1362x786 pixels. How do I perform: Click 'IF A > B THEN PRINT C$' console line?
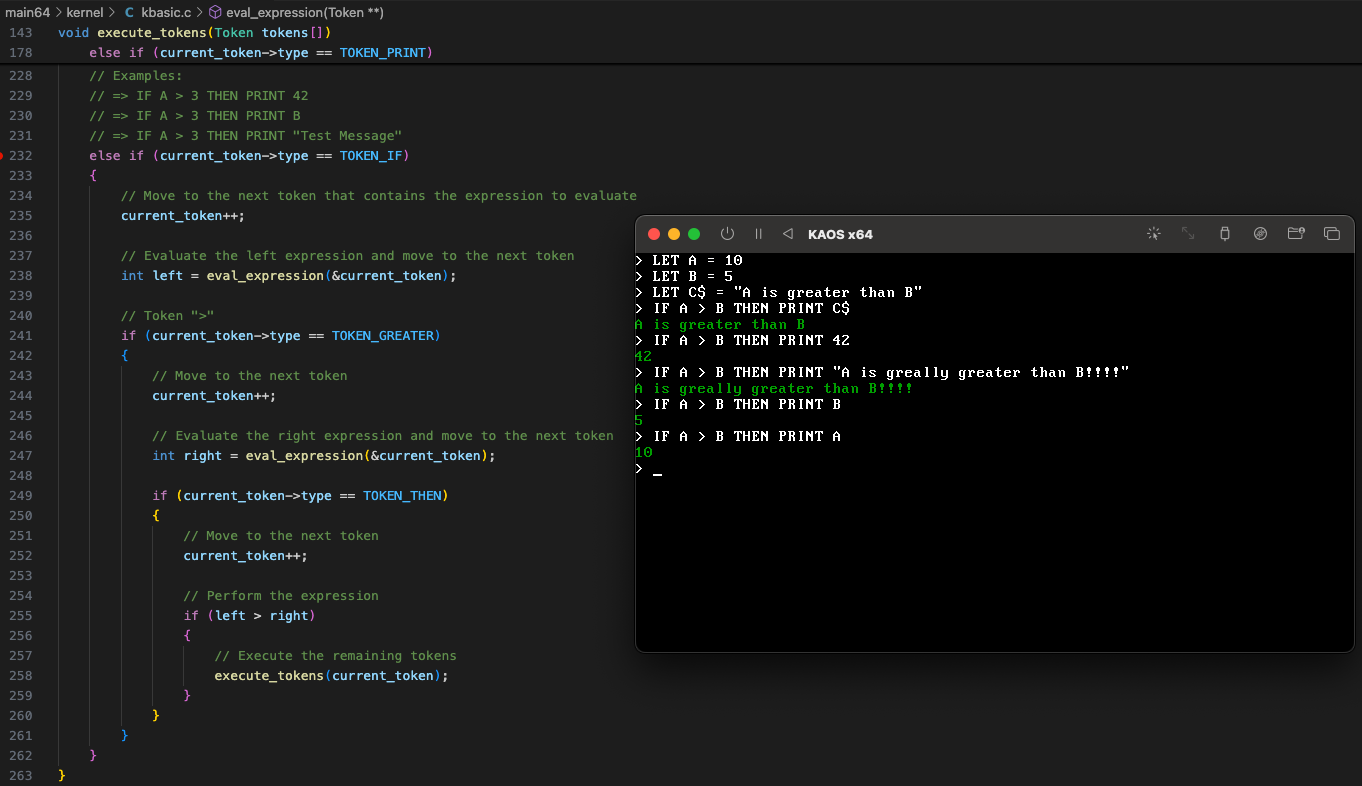(x=751, y=308)
